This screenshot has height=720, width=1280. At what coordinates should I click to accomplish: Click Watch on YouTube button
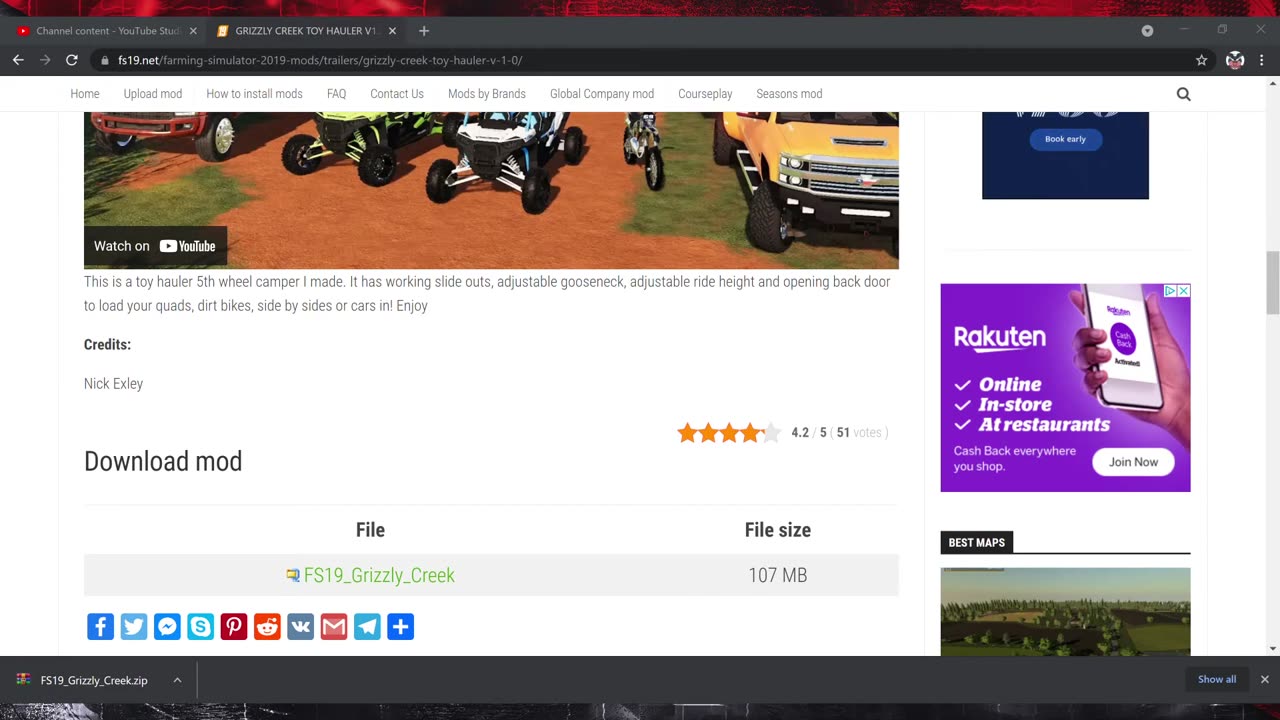click(155, 246)
